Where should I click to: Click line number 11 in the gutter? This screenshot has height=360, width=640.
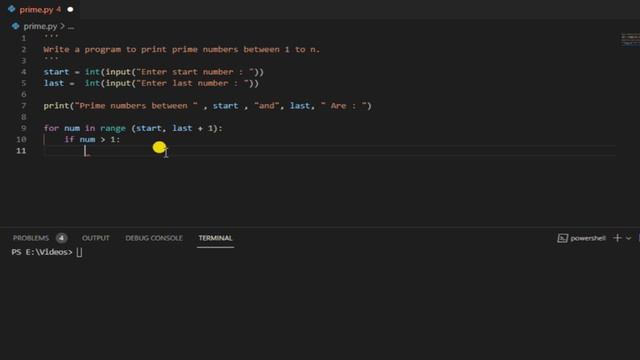tap(21, 151)
